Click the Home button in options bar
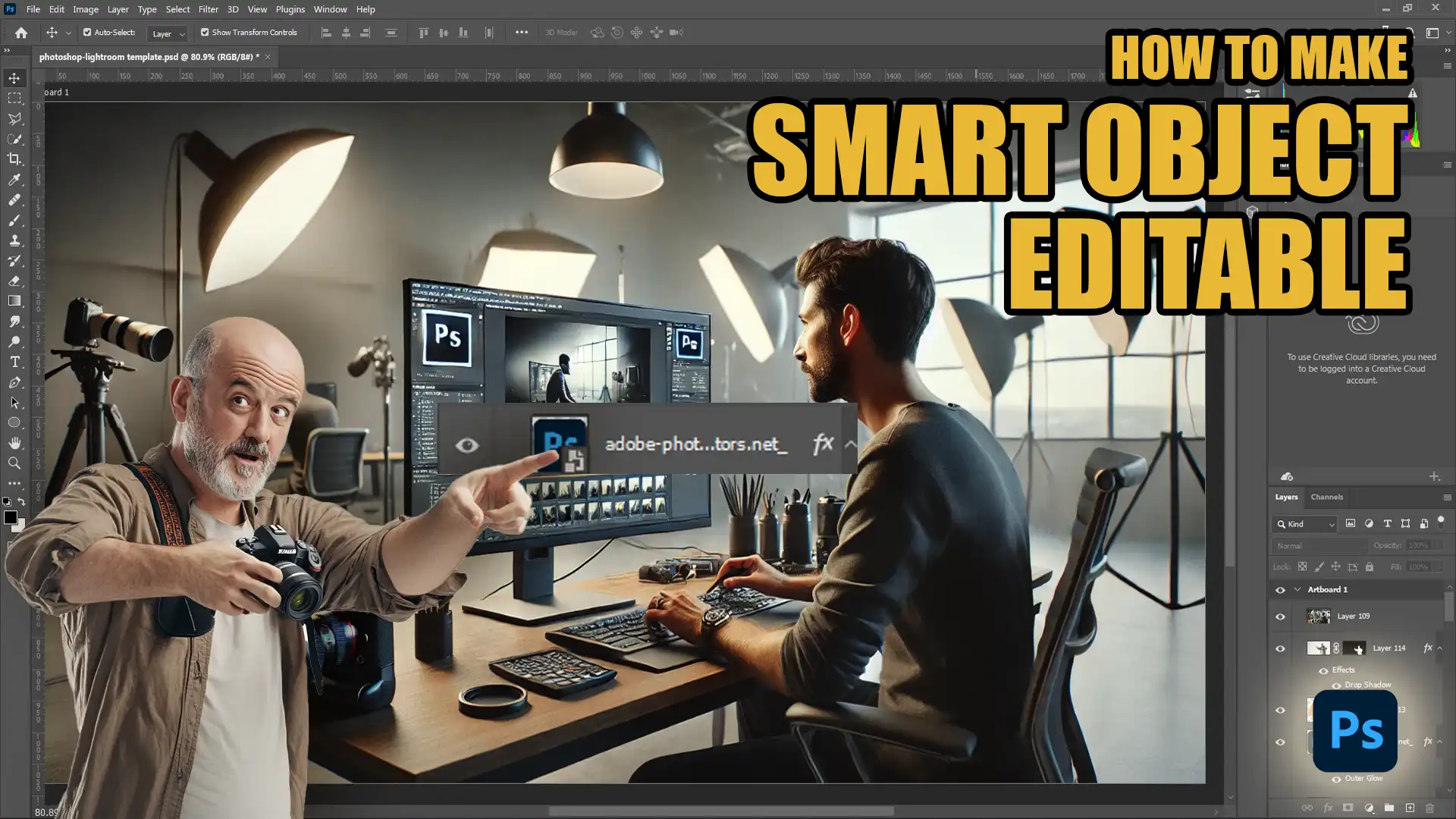This screenshot has width=1456, height=819. pos(21,33)
